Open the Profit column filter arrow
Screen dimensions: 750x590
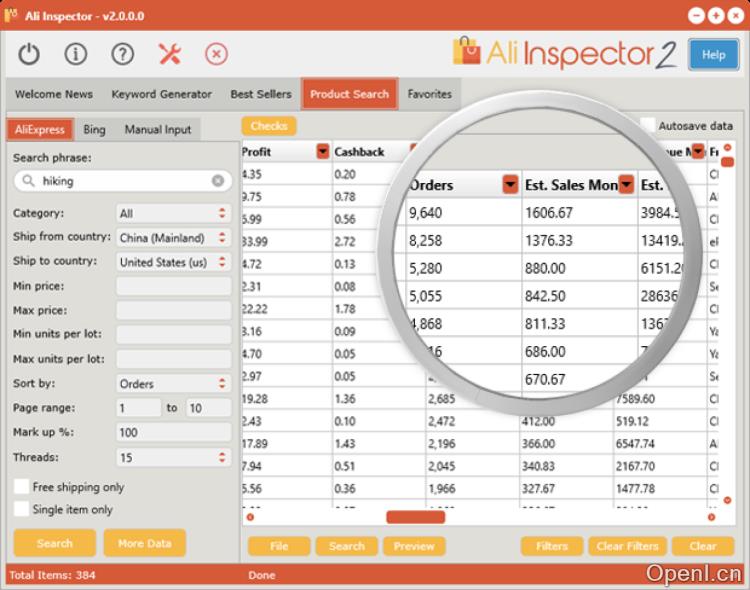tap(323, 152)
